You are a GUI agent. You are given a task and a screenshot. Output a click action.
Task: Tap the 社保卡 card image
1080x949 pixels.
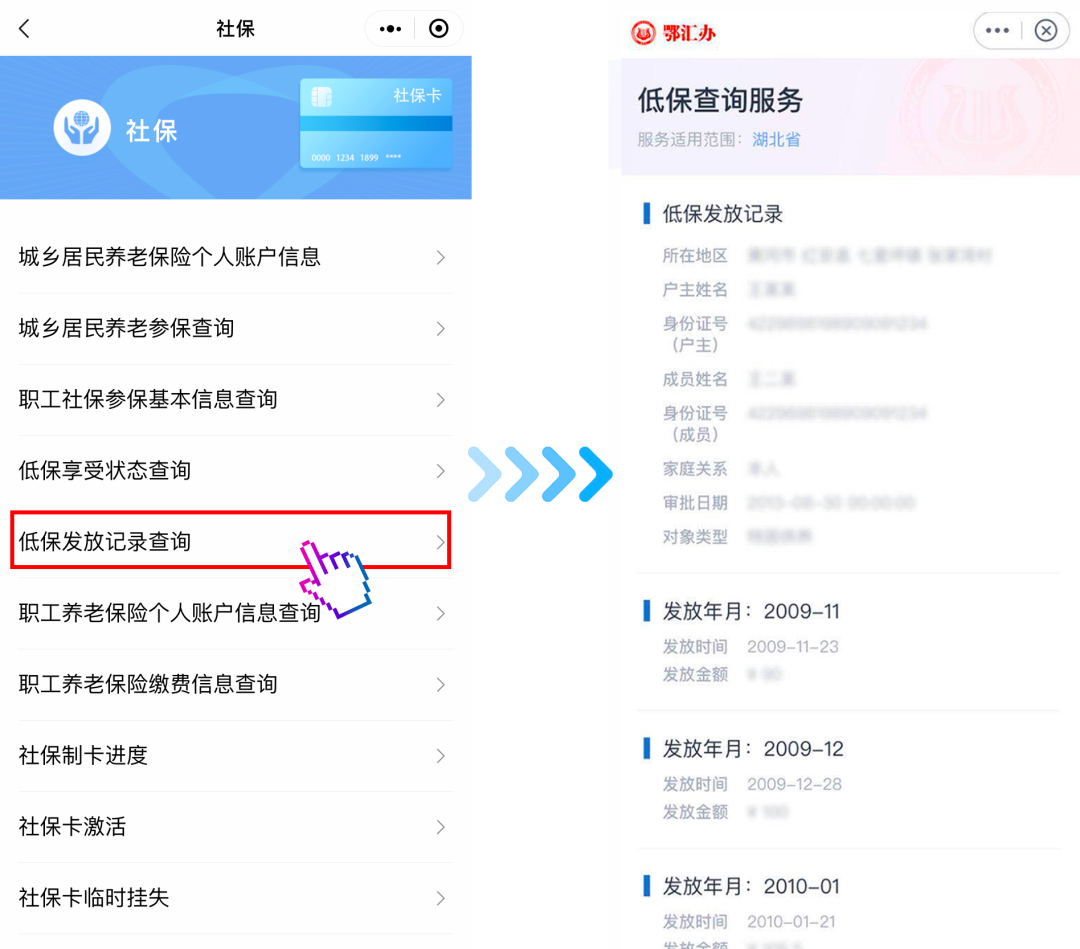[x=376, y=123]
